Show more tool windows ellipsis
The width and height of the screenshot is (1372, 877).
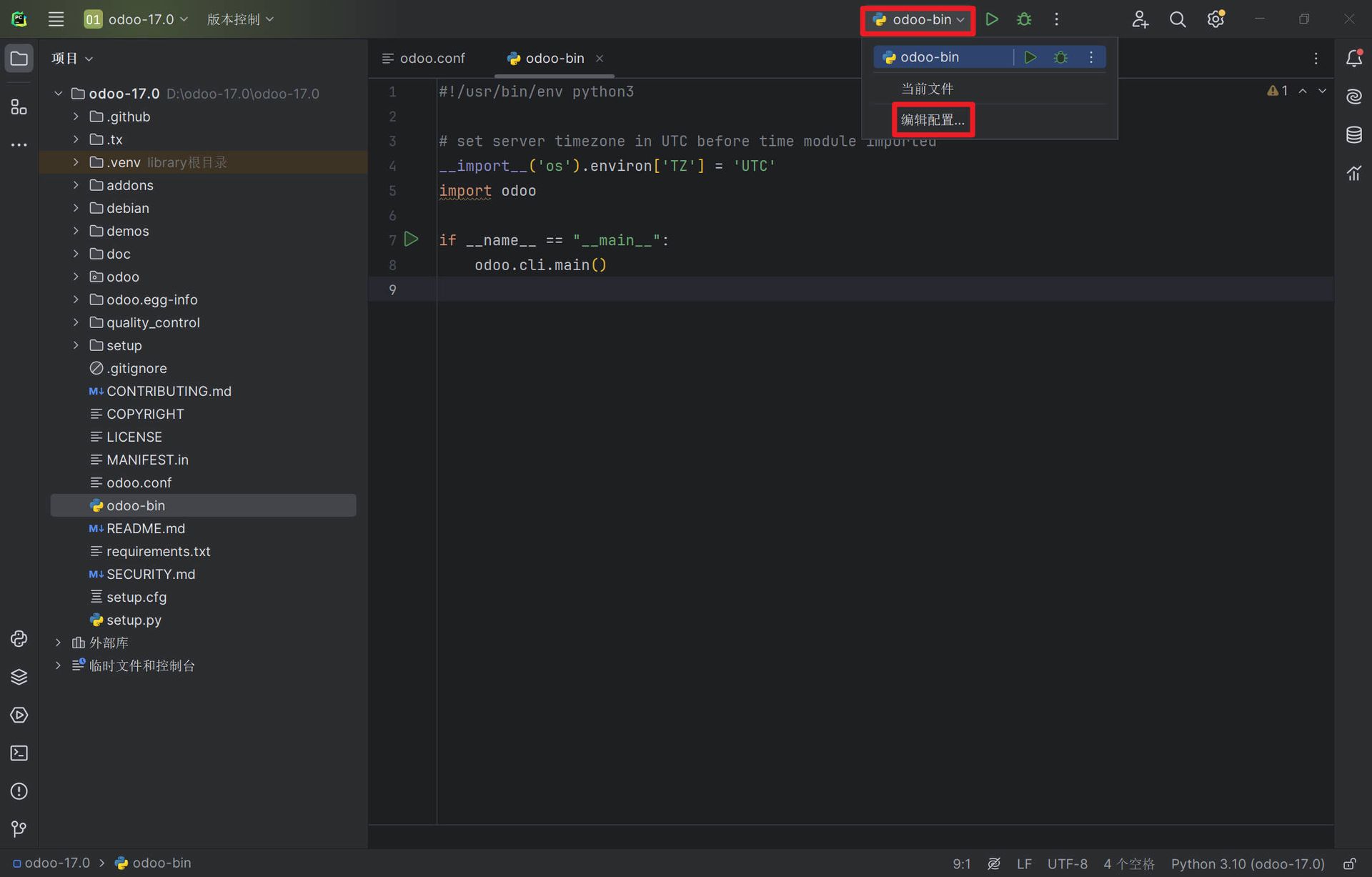[19, 145]
